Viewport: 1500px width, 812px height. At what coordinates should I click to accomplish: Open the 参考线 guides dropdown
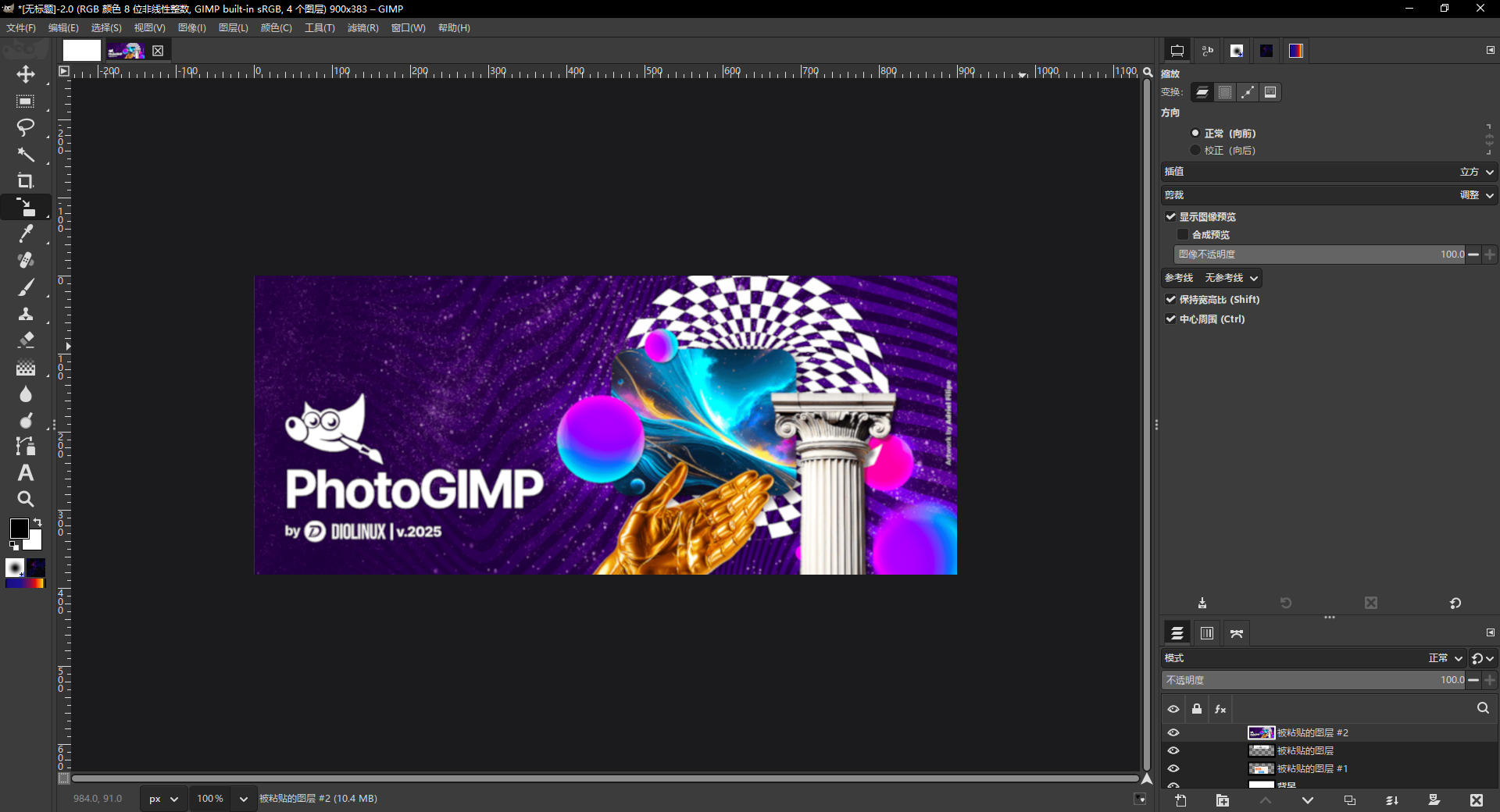[1212, 278]
